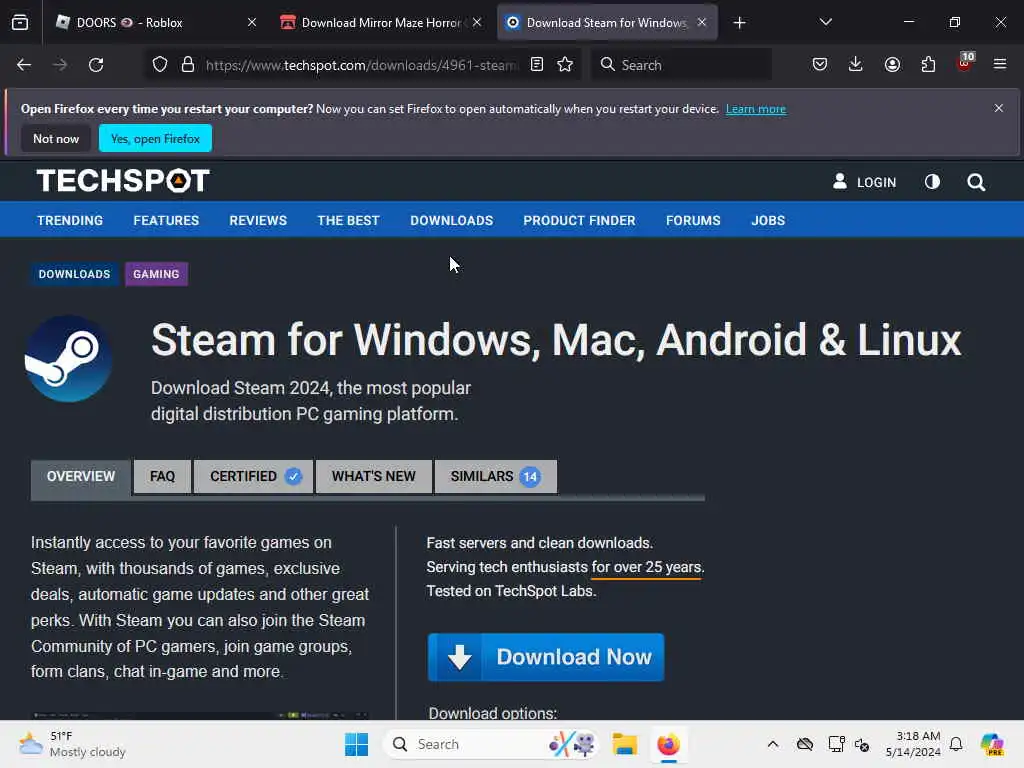This screenshot has height=768, width=1024.
Task: Close the Mirror Maze Horror tab
Action: pos(477,23)
